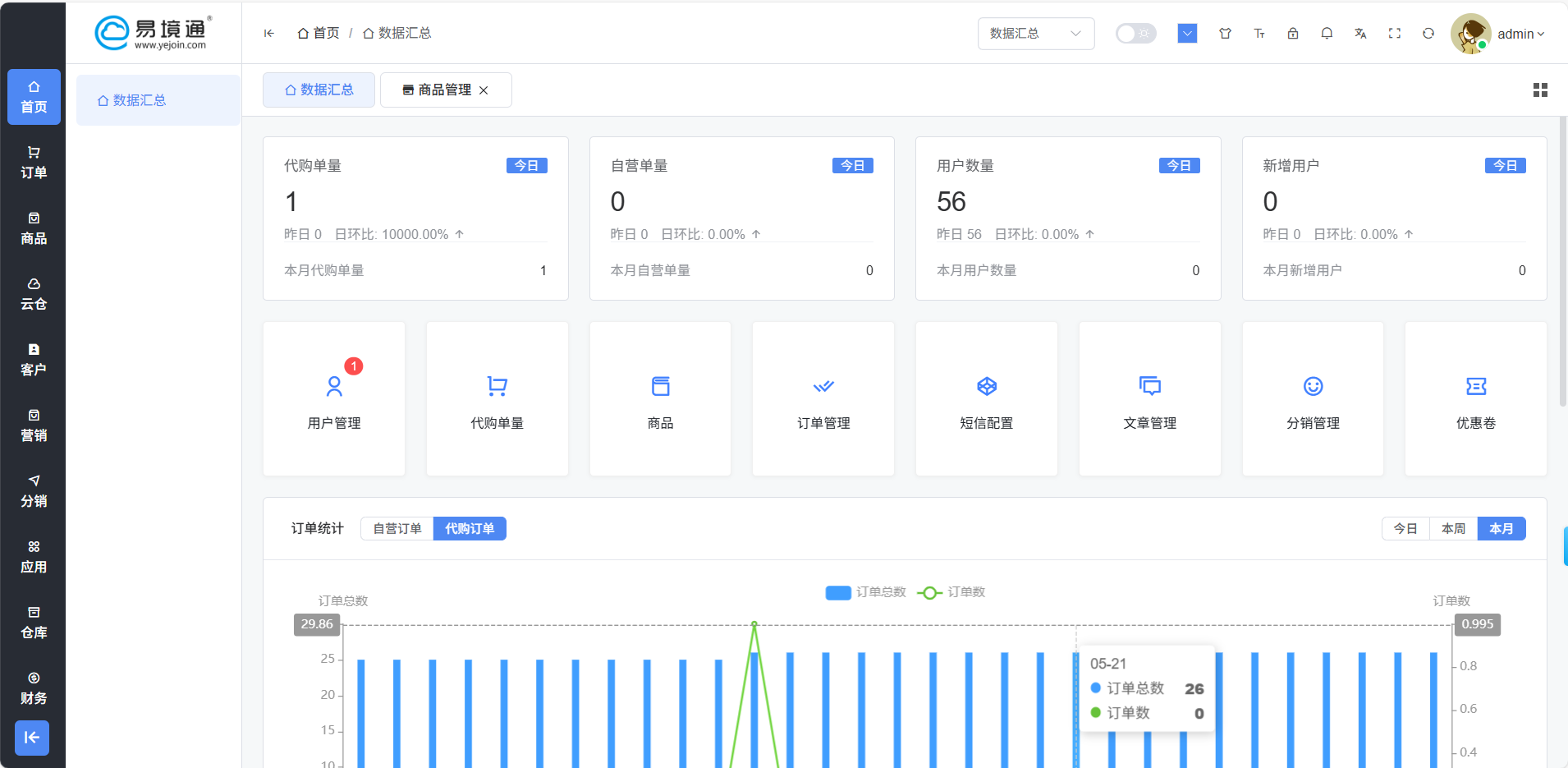Open 分销管理 shortcut card

(1313, 398)
